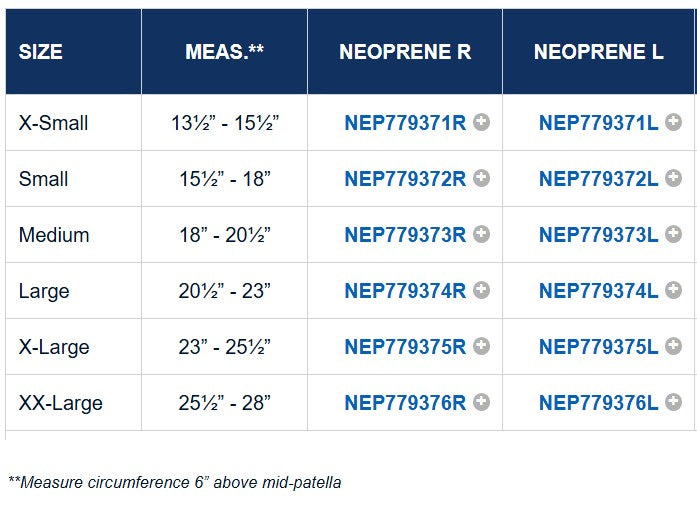Screen dimensions: 697x507
Task: Expand details via plus next to NEP779376R
Action: point(481,402)
